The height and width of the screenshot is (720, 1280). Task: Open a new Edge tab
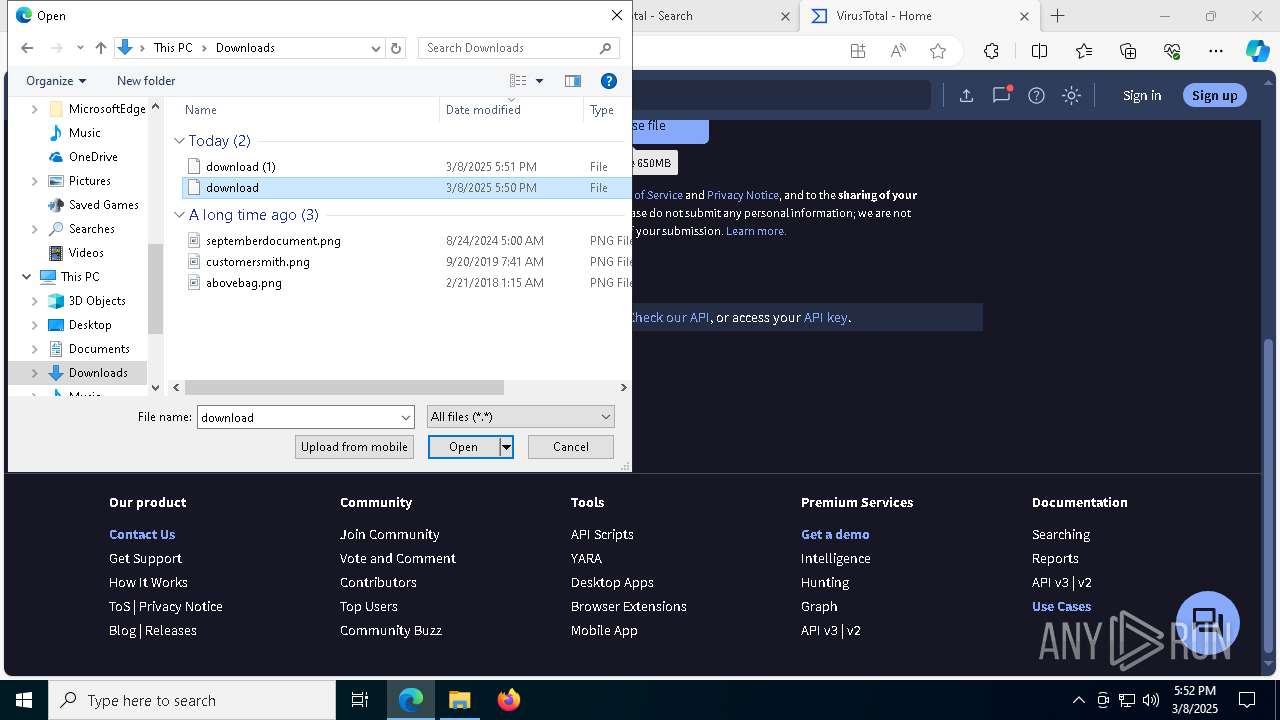point(1057,16)
